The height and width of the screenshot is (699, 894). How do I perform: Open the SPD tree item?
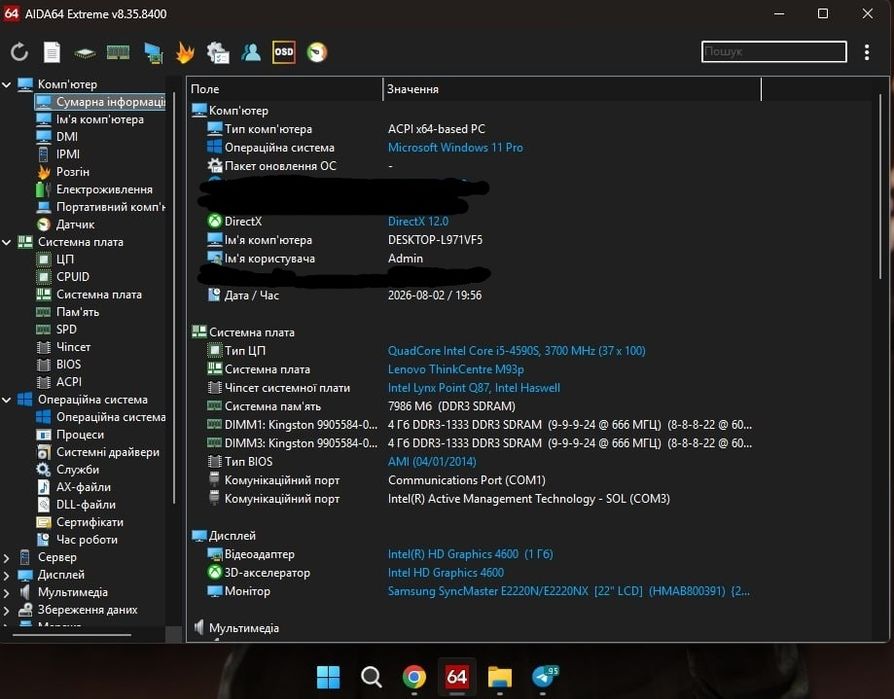(56, 330)
